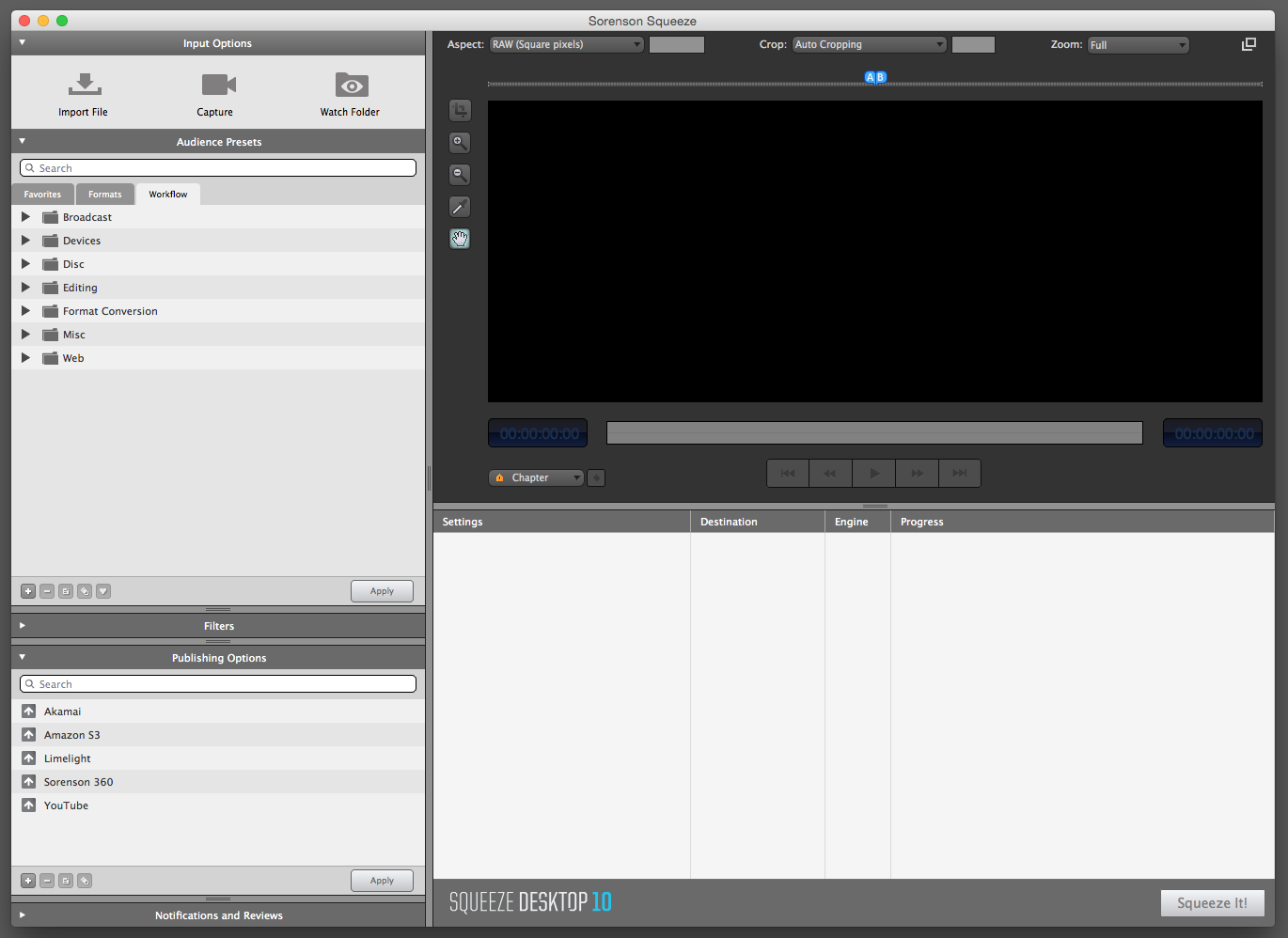Click the play button
This screenshot has height=938, width=1288.
874,474
